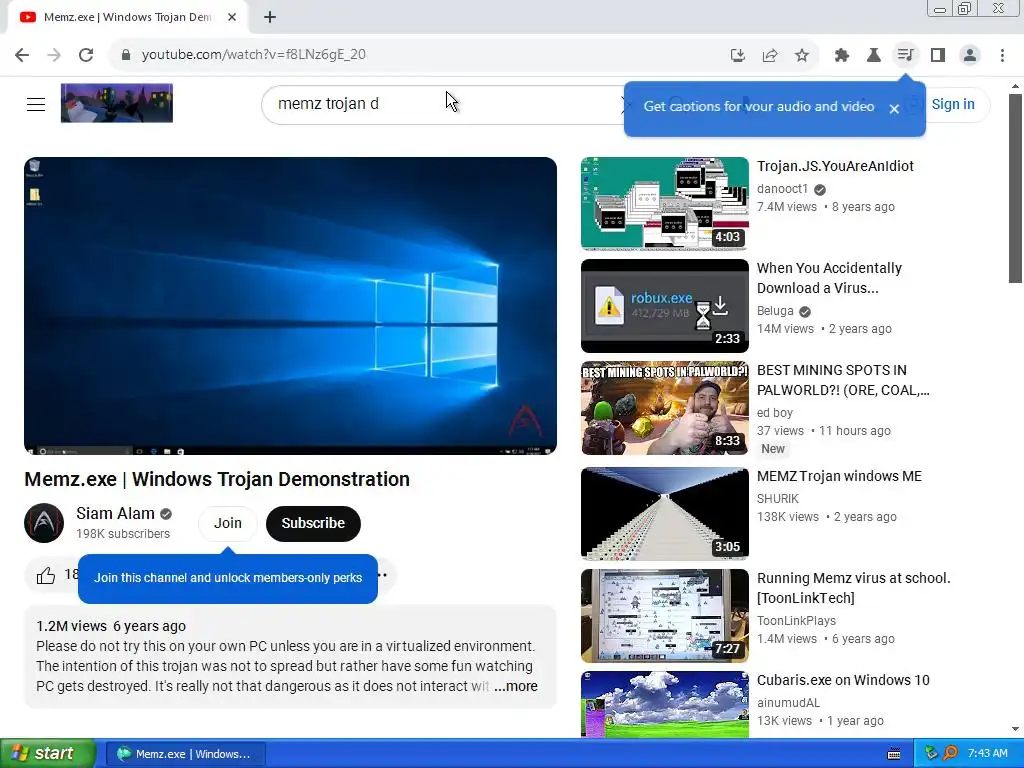Click the Sign in button
This screenshot has width=1024, height=768.
(x=953, y=104)
